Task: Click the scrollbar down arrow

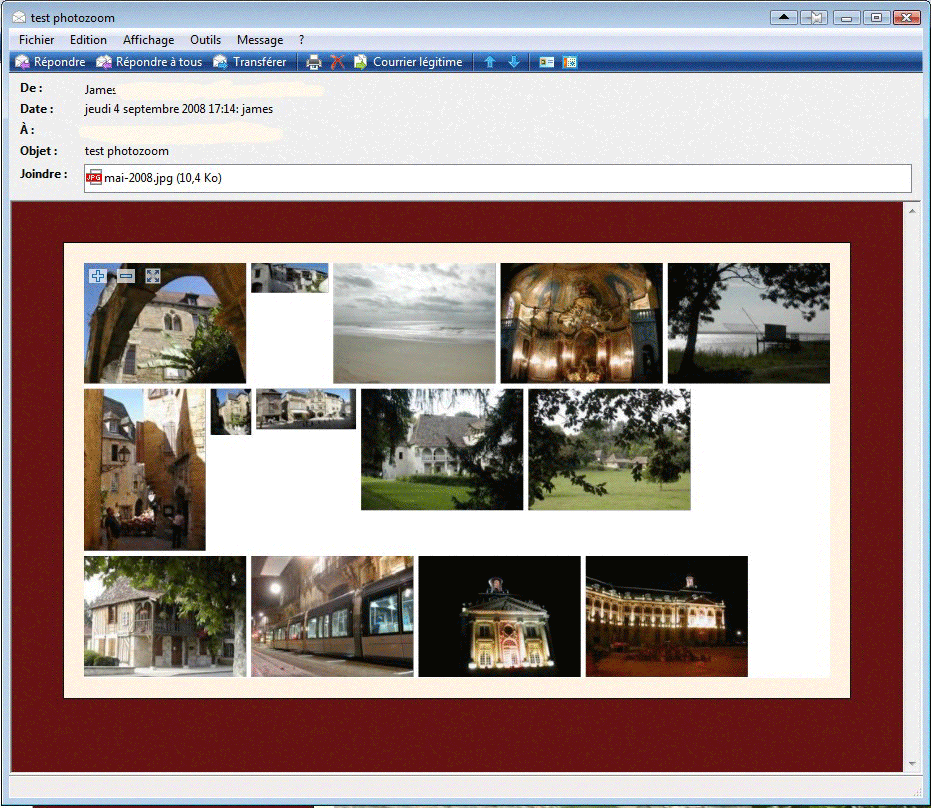Action: tap(912, 764)
